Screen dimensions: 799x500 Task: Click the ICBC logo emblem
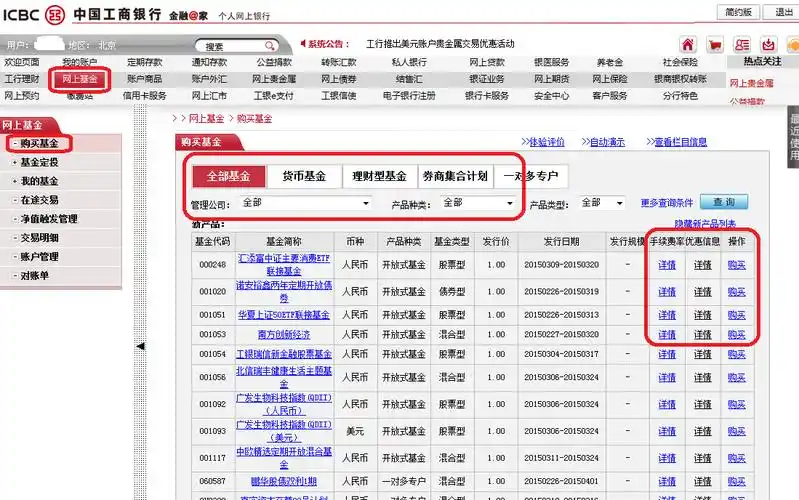coord(55,14)
